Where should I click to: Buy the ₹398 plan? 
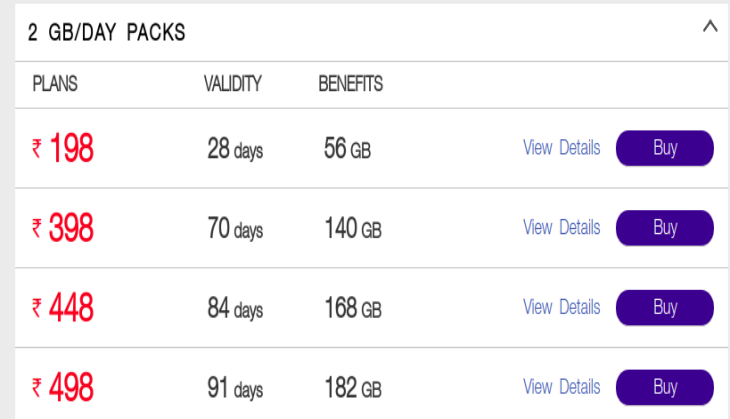coord(665,228)
